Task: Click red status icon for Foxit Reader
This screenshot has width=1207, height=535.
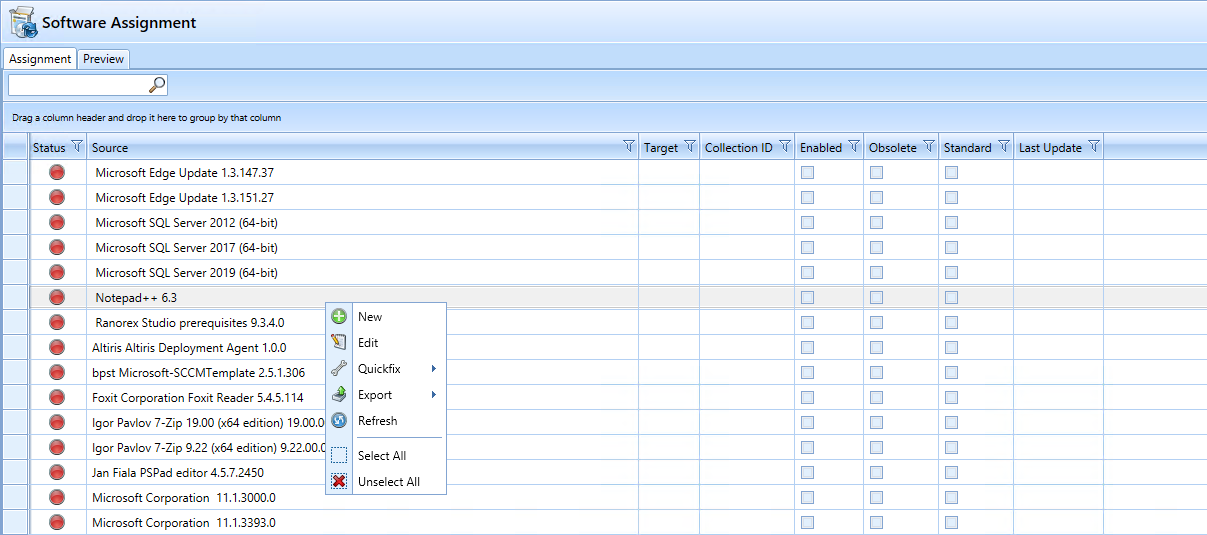Action: [57, 397]
